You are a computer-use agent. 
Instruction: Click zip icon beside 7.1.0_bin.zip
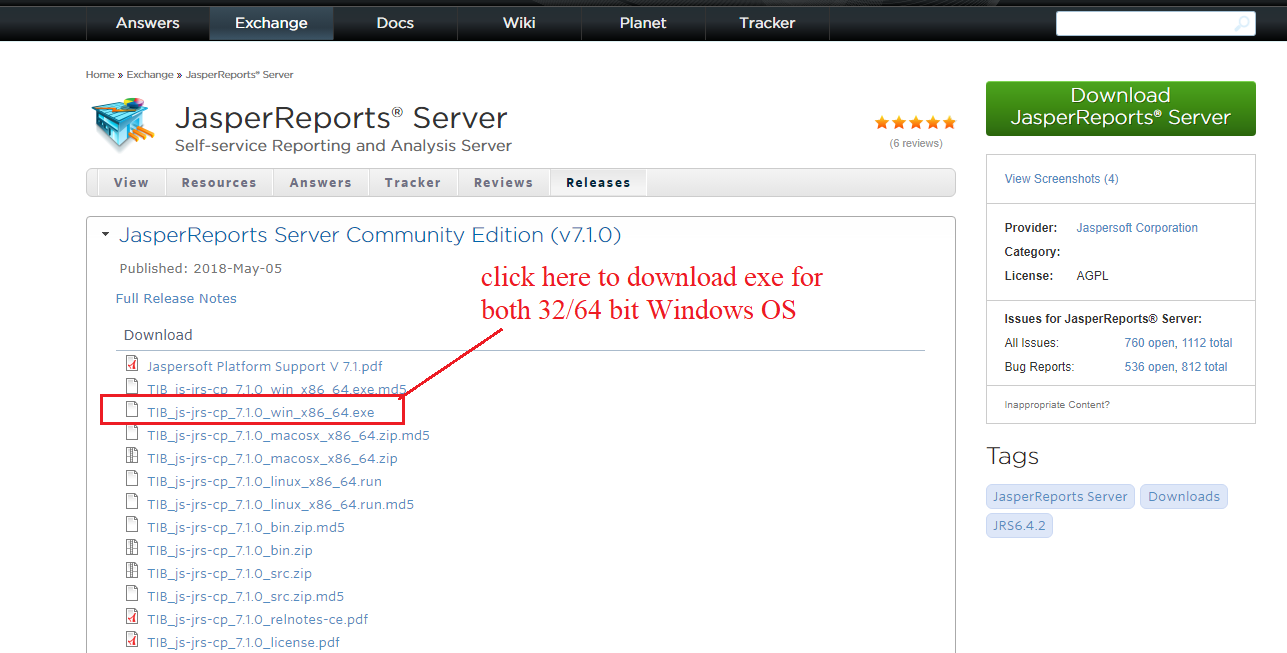132,549
